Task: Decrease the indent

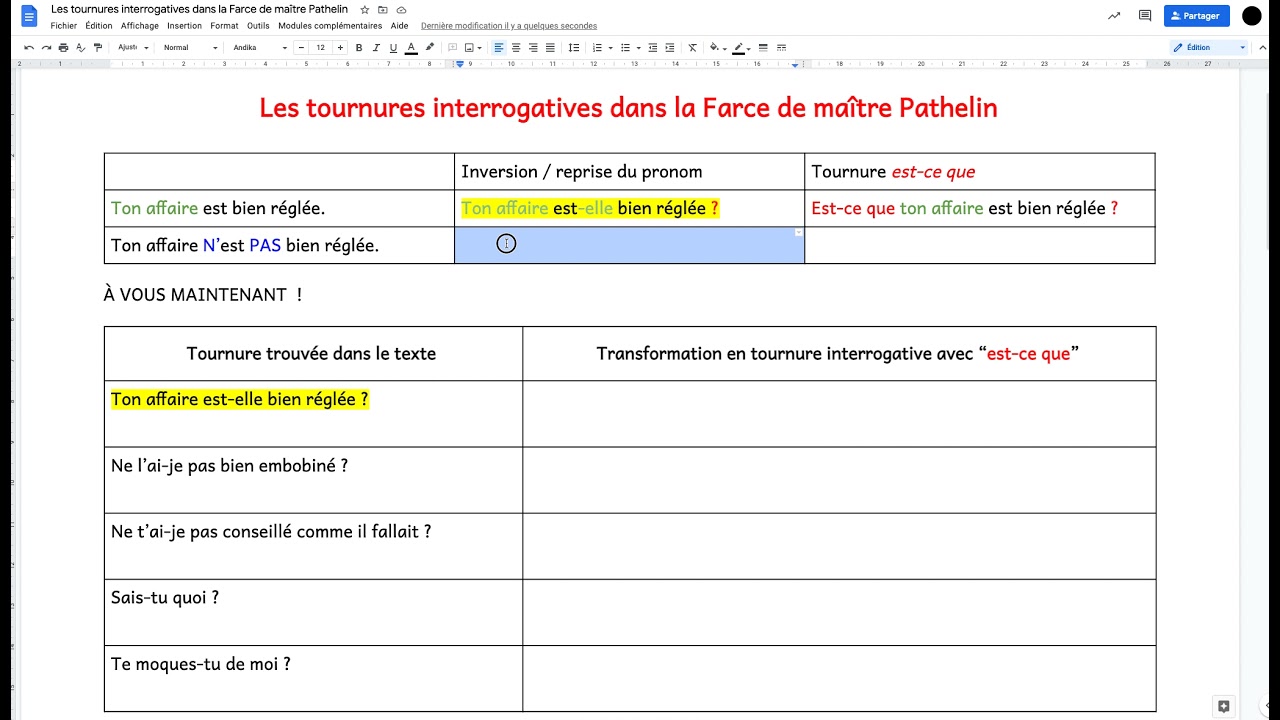Action: [x=653, y=47]
